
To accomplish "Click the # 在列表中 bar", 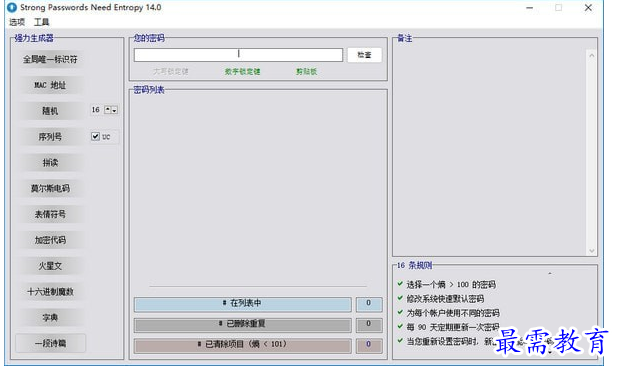I will [242, 304].
